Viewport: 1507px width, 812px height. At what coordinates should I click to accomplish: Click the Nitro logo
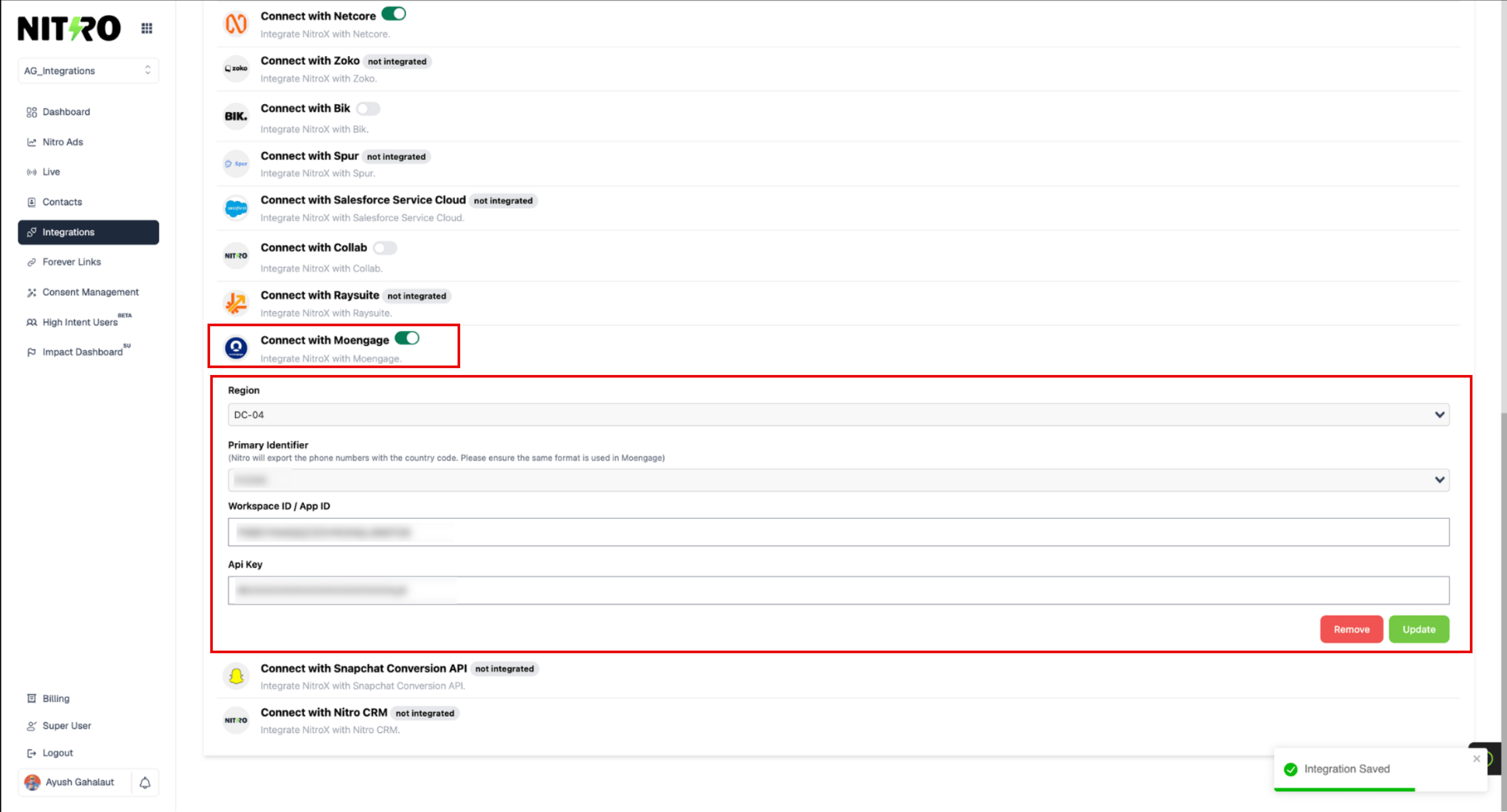pyautogui.click(x=69, y=28)
